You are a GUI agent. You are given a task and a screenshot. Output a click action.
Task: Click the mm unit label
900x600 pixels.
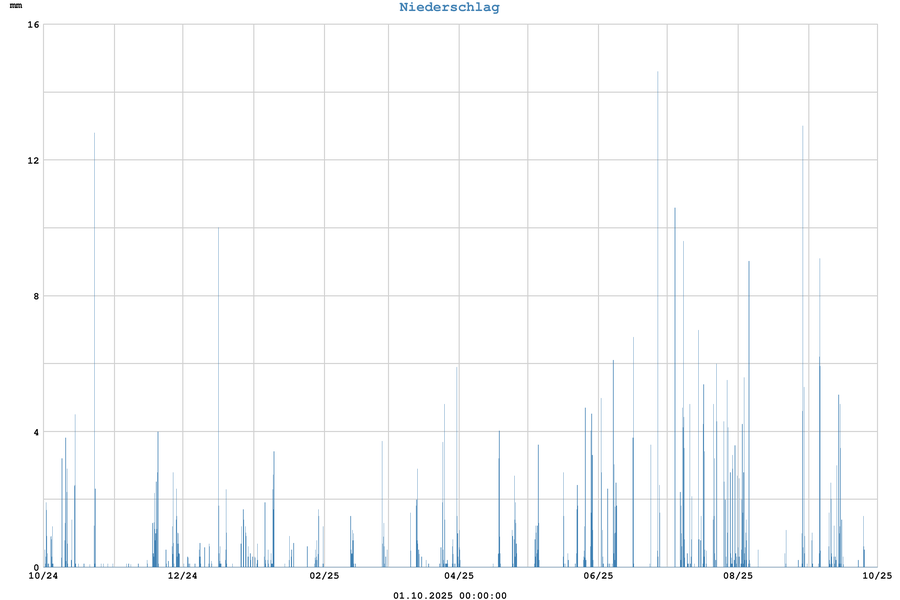[16, 7]
